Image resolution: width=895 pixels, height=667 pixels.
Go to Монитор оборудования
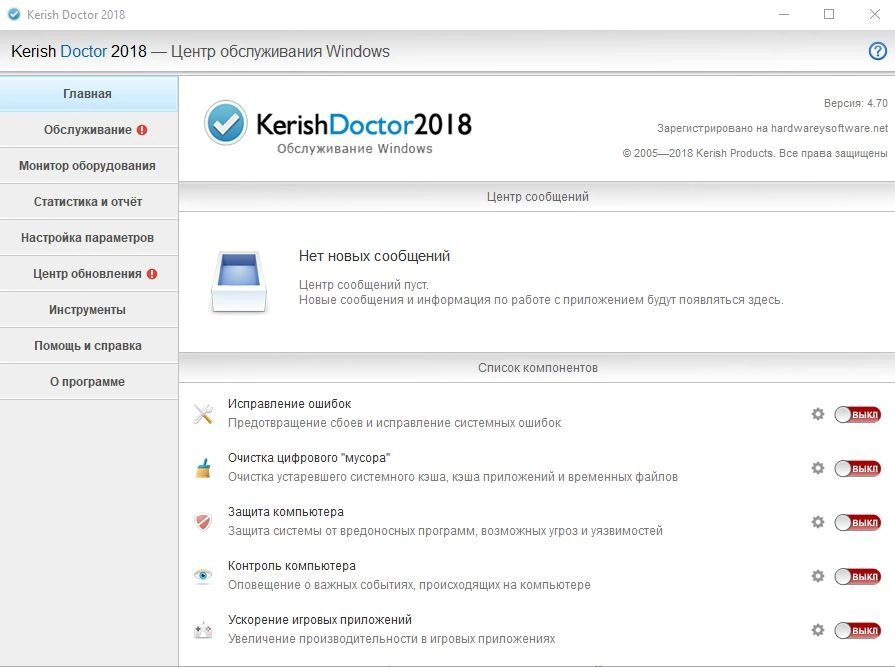pyautogui.click(x=89, y=165)
